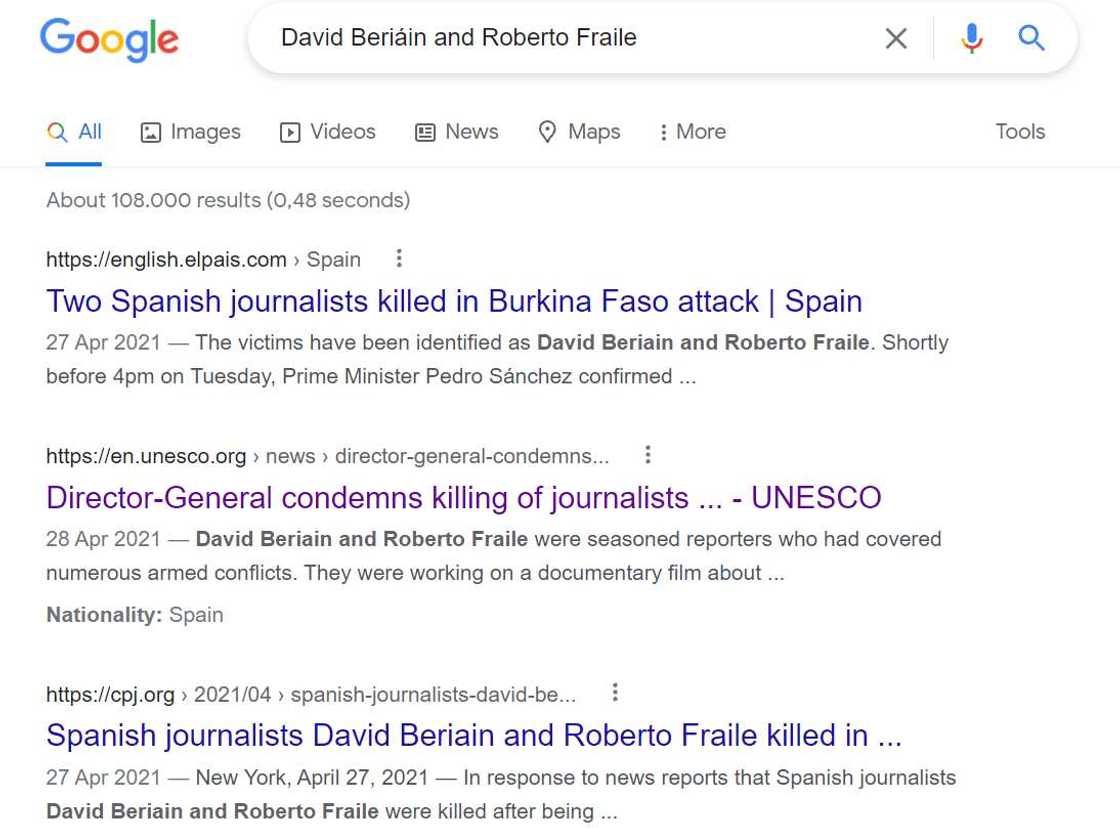Open the News results tab

pyautogui.click(x=457, y=132)
